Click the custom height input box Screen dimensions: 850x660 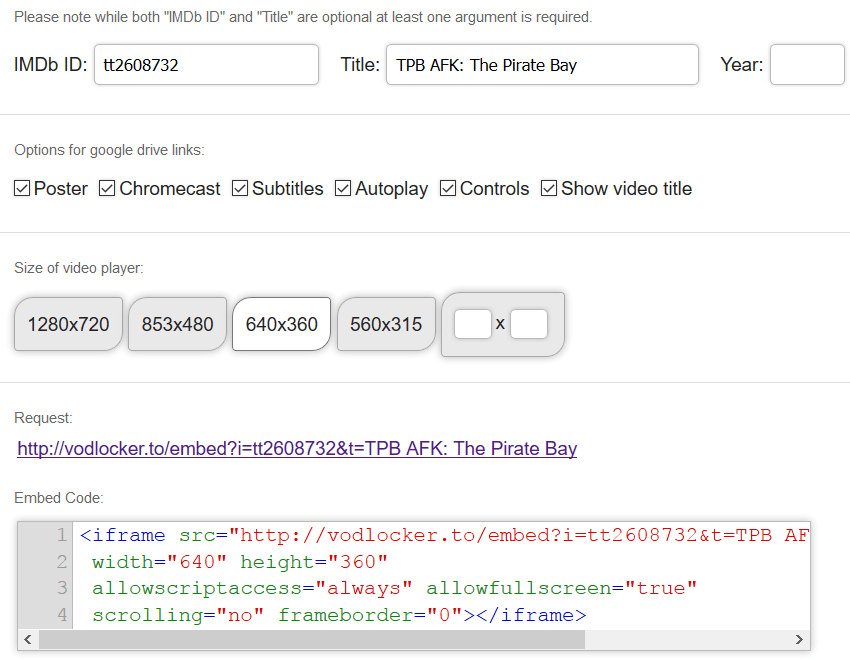529,324
